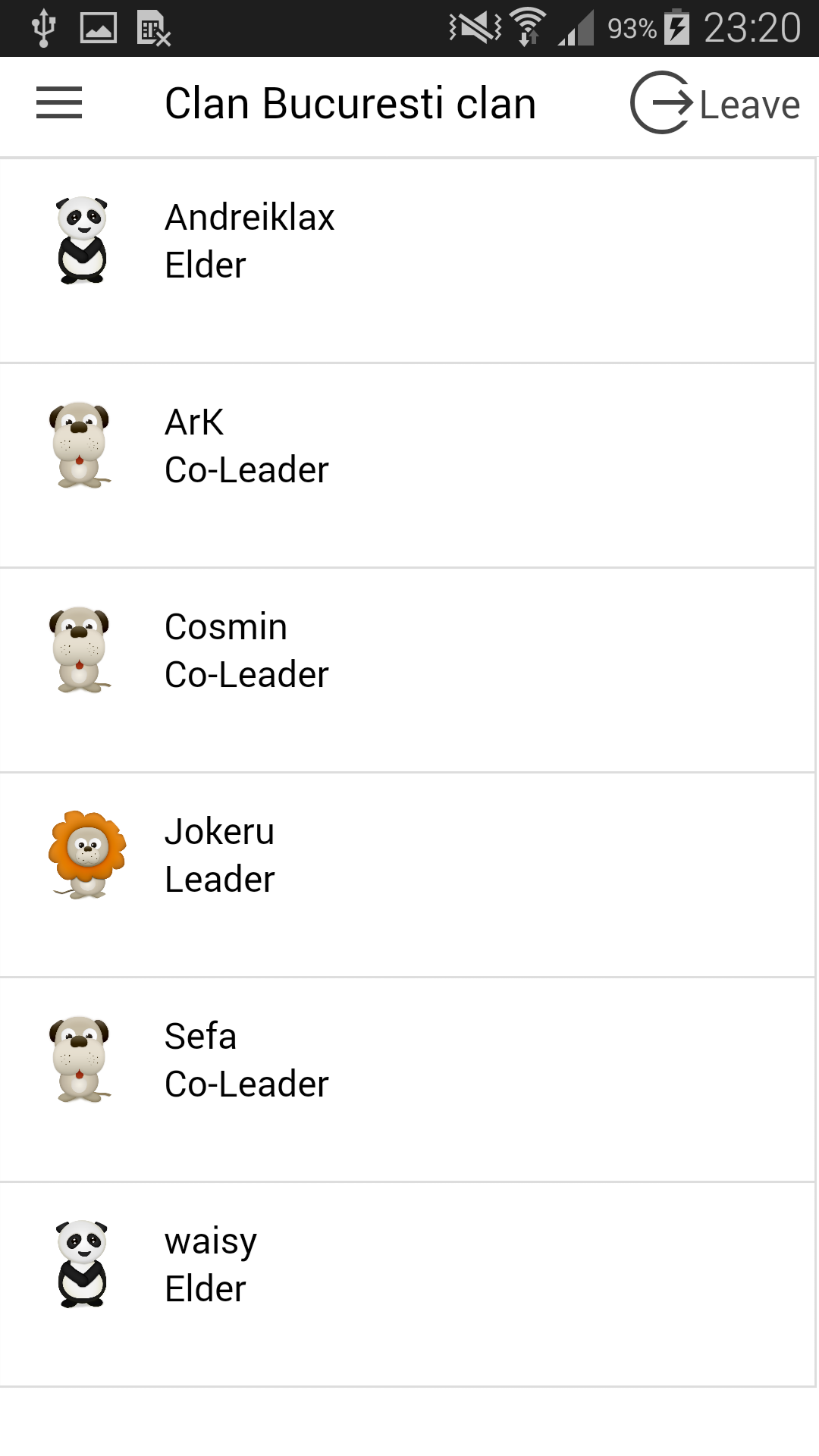Tap the USB status bar icon
819x1456 pixels.
(x=44, y=28)
